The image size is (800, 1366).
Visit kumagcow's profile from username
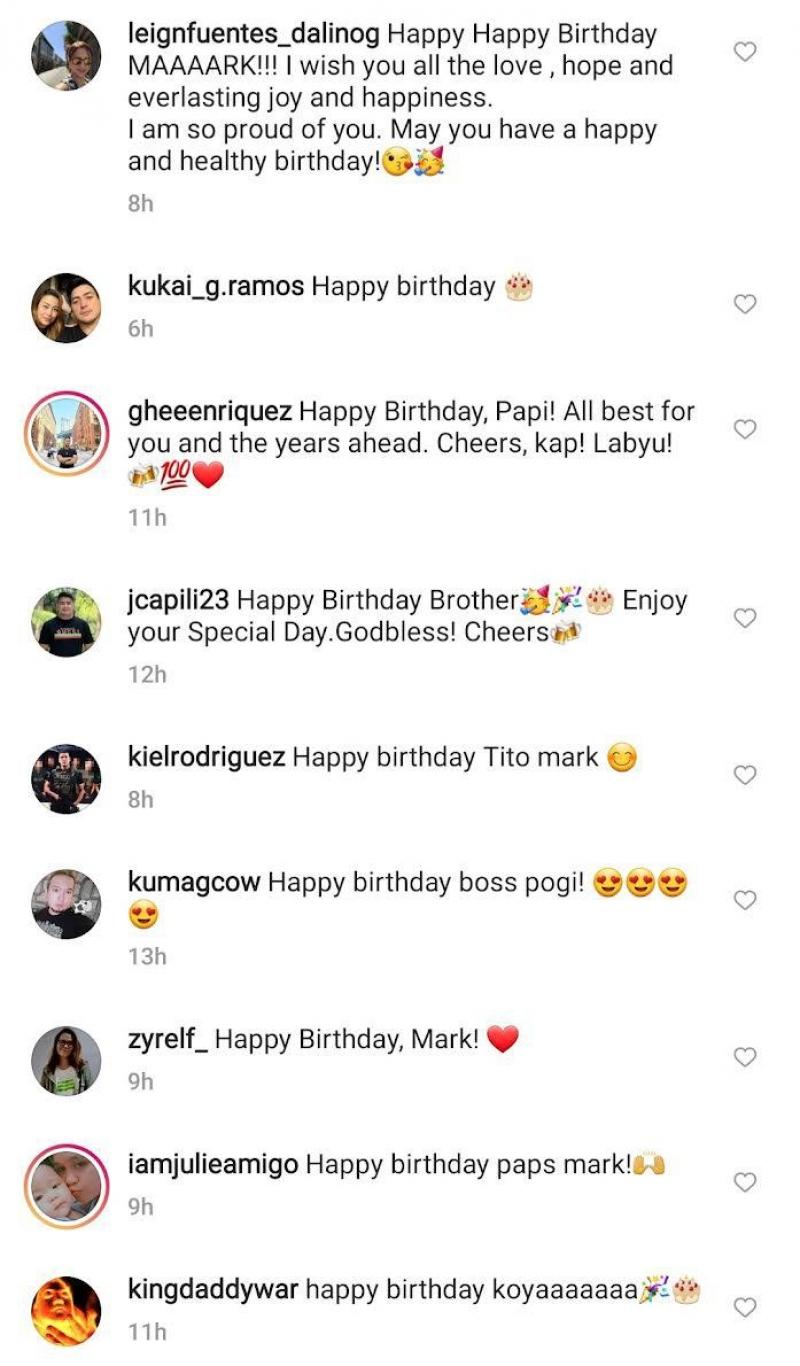[x=194, y=883]
